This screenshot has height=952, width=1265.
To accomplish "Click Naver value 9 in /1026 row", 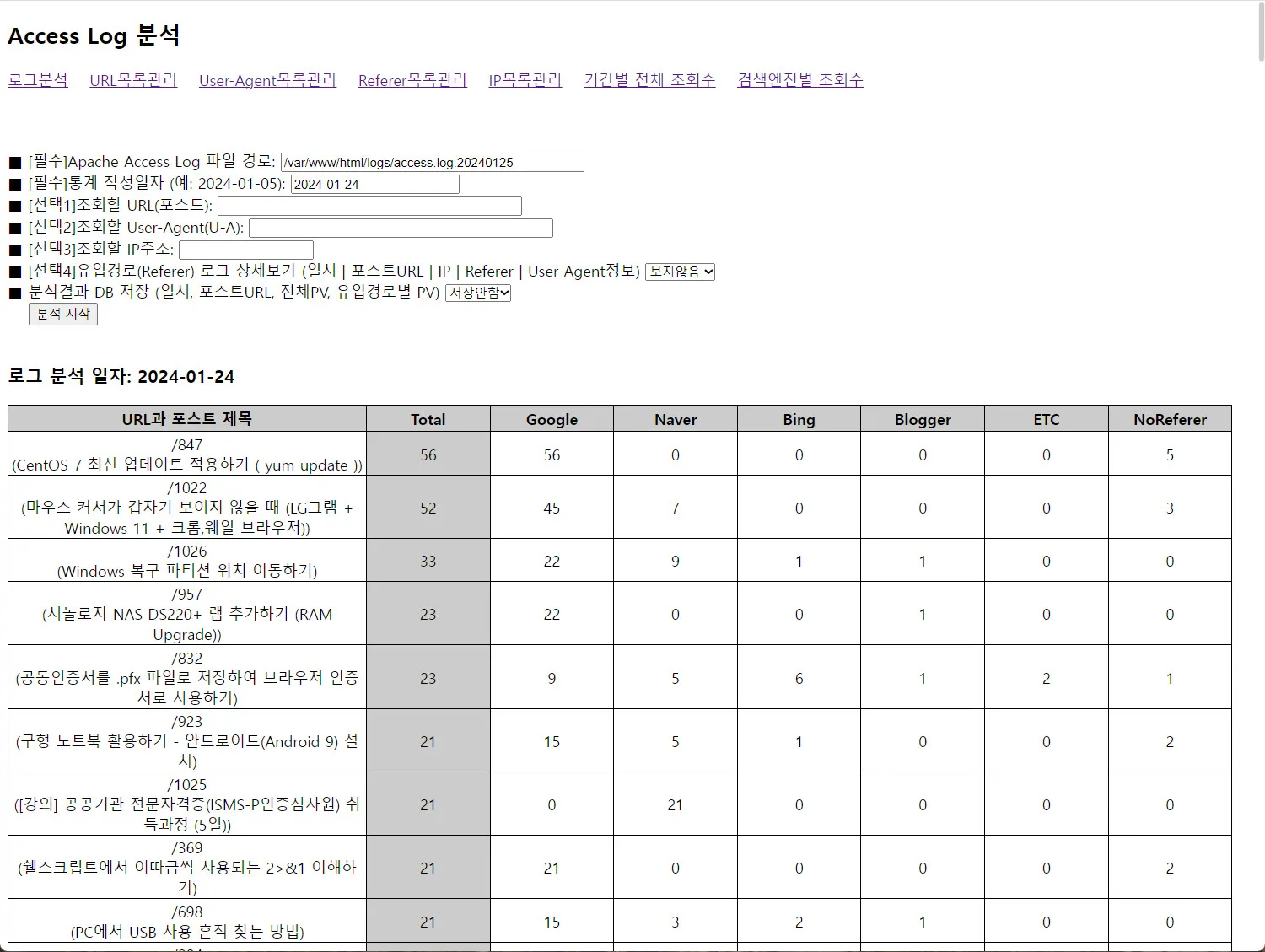I will 676,561.
